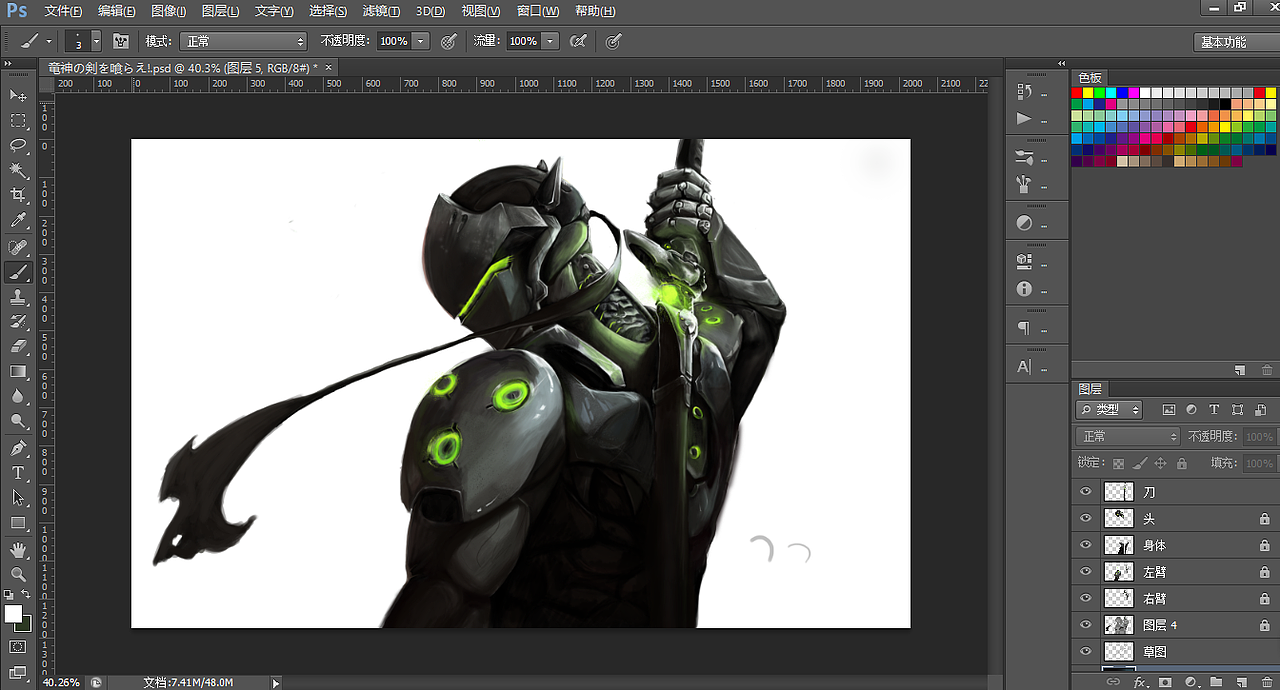Hide the 左臂 layer
This screenshot has width=1280, height=690.
click(x=1086, y=572)
